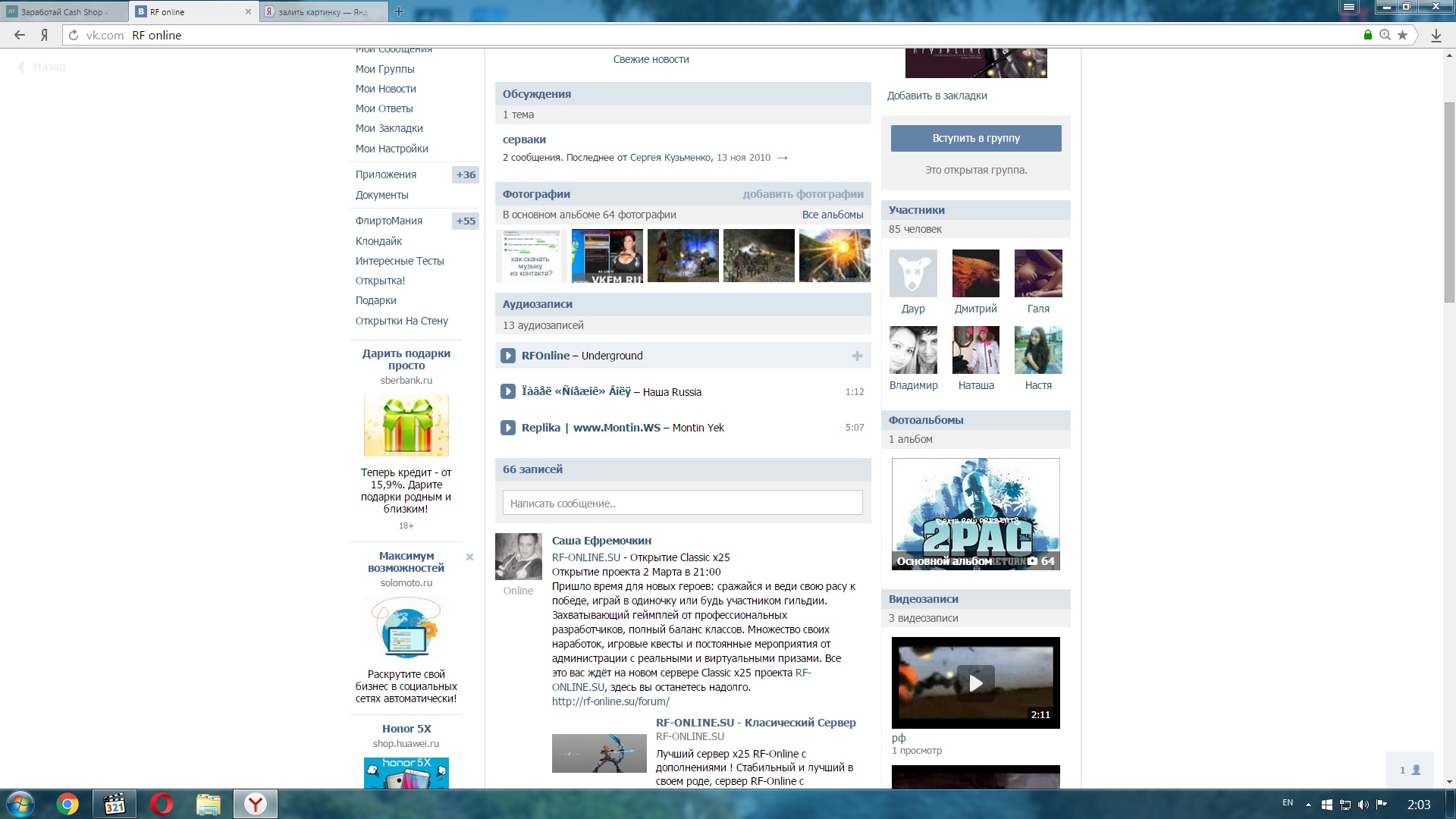Image resolution: width=1456 pixels, height=819 pixels.
Task: Play the Наша Russia audio track
Action: pos(508,391)
